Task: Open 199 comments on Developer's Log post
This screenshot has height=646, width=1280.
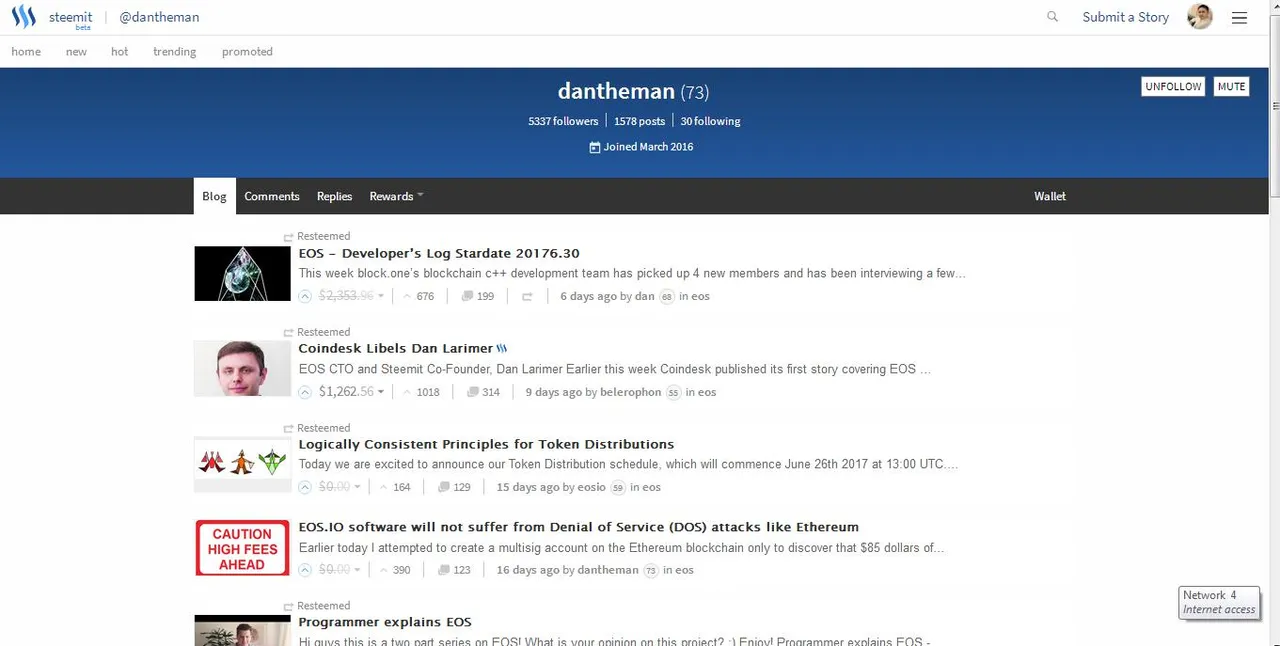Action: 477,296
